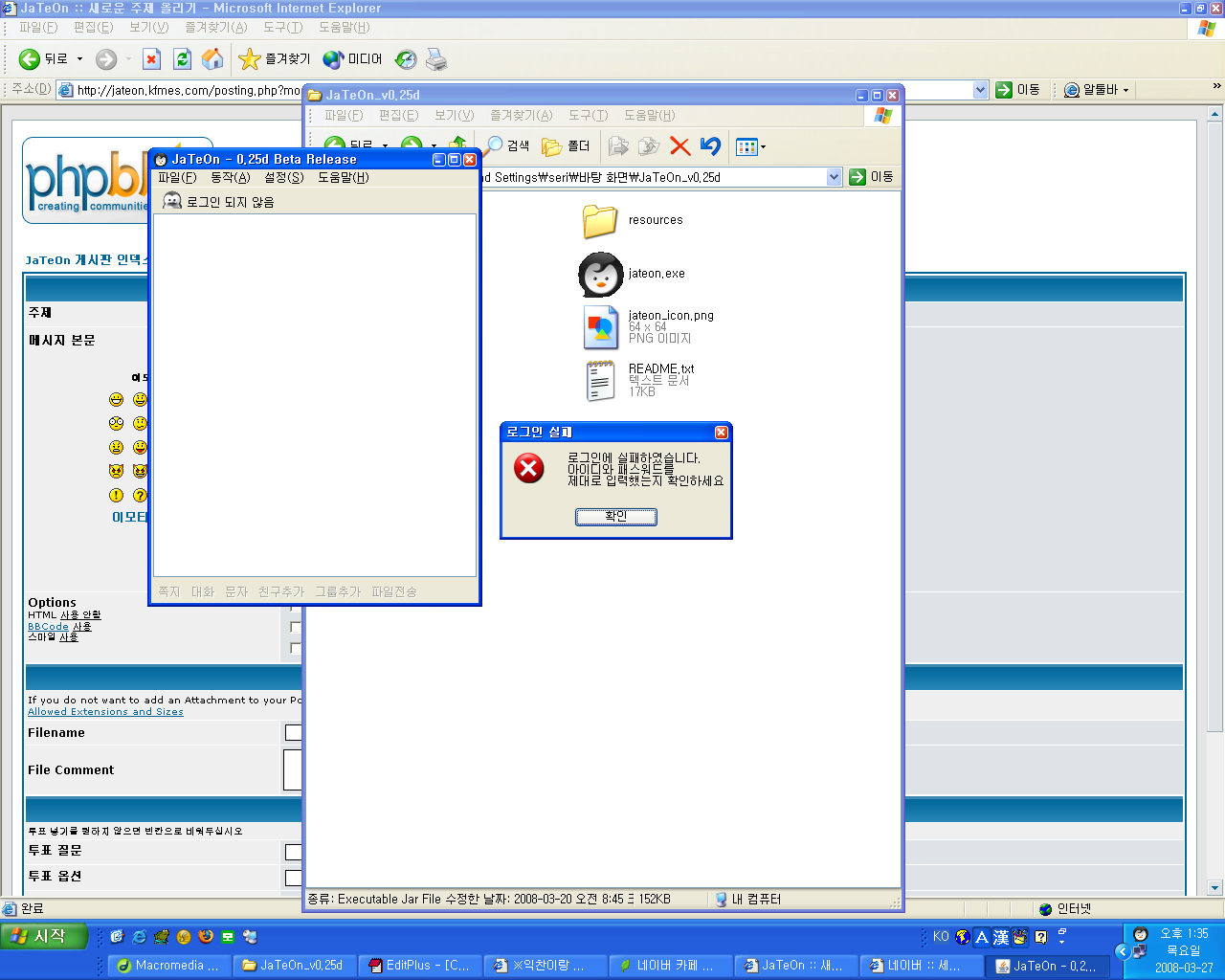Image resolution: width=1225 pixels, height=980 pixels.
Task: Open the BBCode link under Options
Action: click(48, 627)
